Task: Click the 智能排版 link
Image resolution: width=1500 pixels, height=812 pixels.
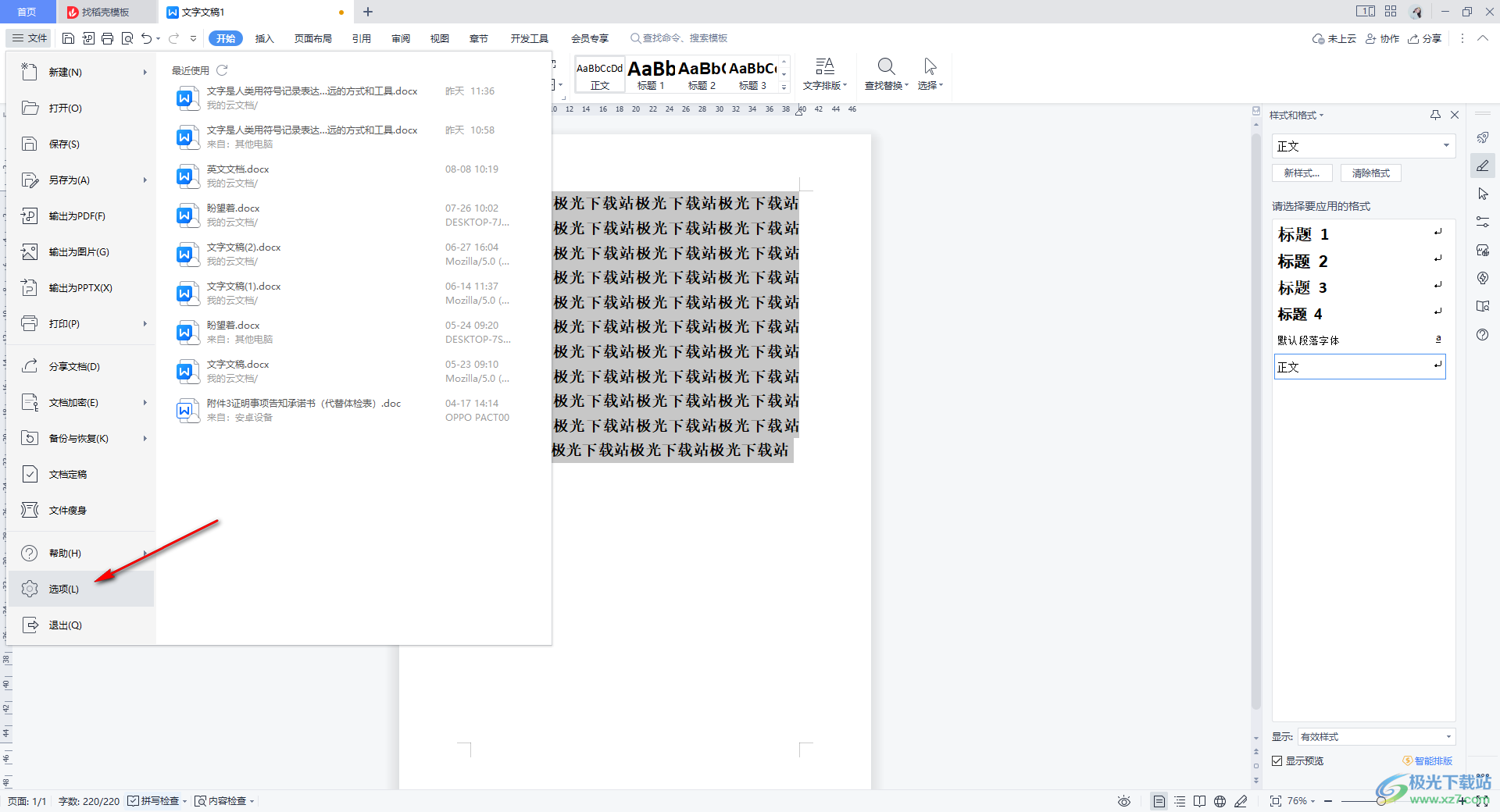Action: pyautogui.click(x=1428, y=760)
